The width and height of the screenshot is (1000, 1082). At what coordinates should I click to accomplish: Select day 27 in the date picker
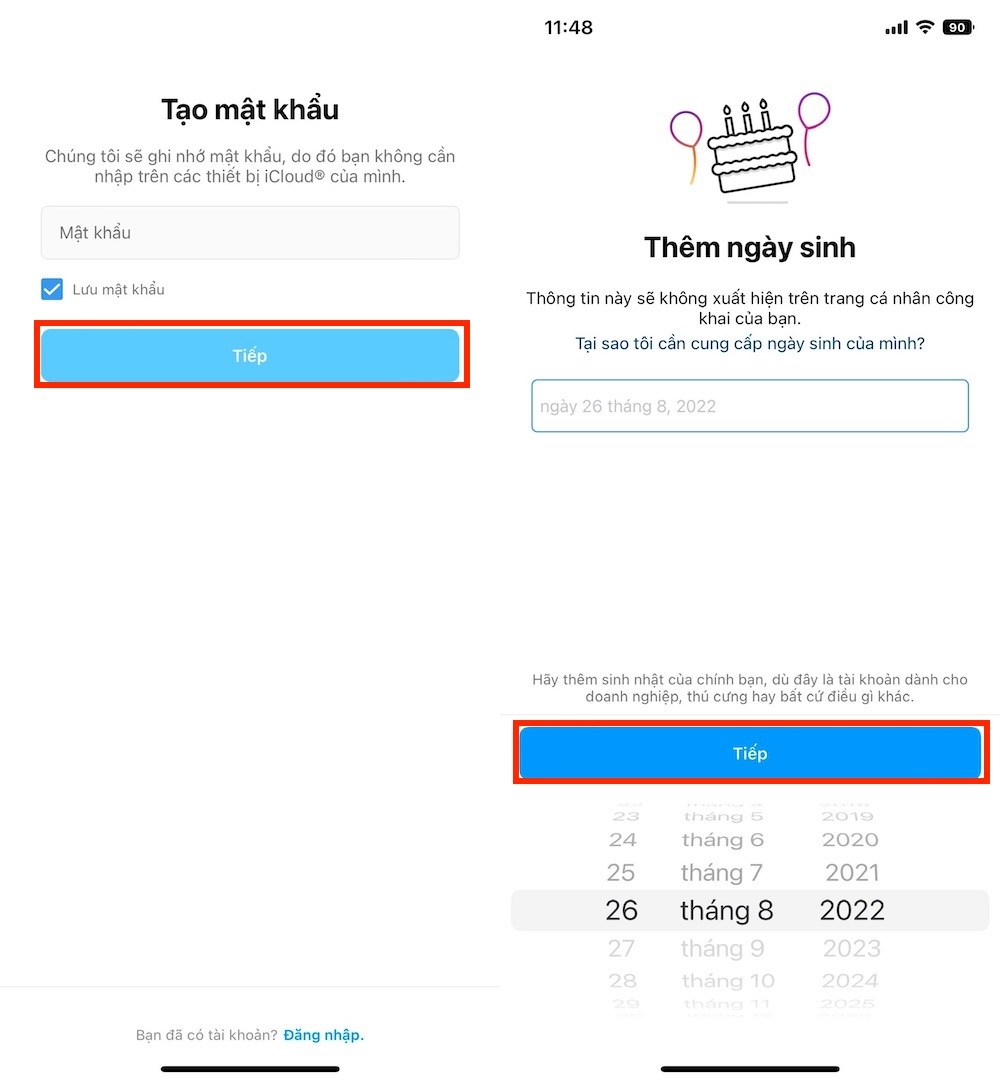pos(621,948)
